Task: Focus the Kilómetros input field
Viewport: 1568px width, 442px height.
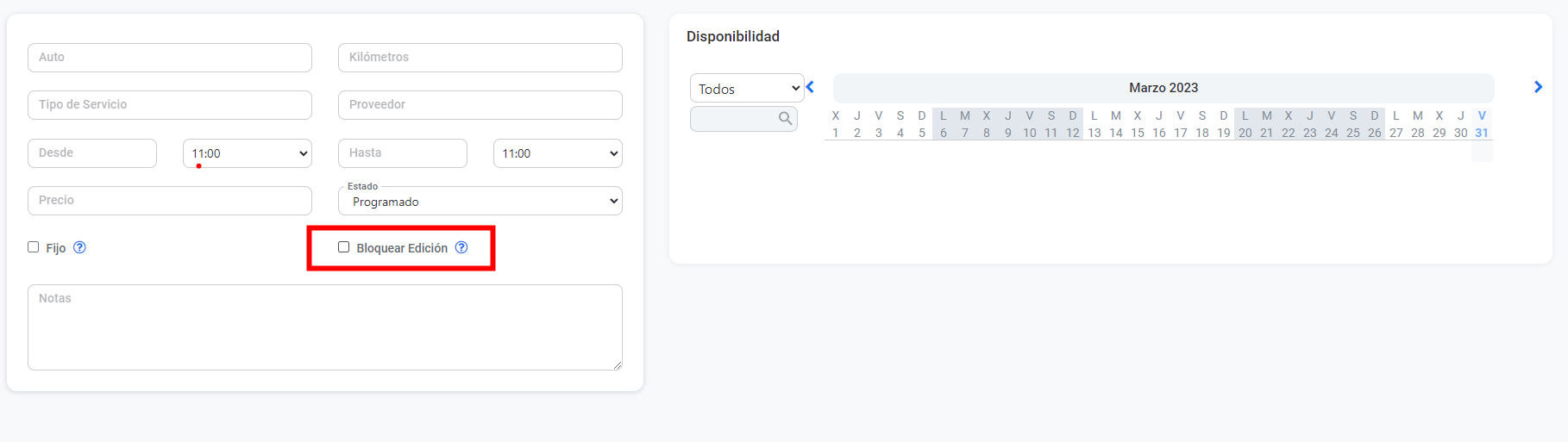Action: click(480, 58)
